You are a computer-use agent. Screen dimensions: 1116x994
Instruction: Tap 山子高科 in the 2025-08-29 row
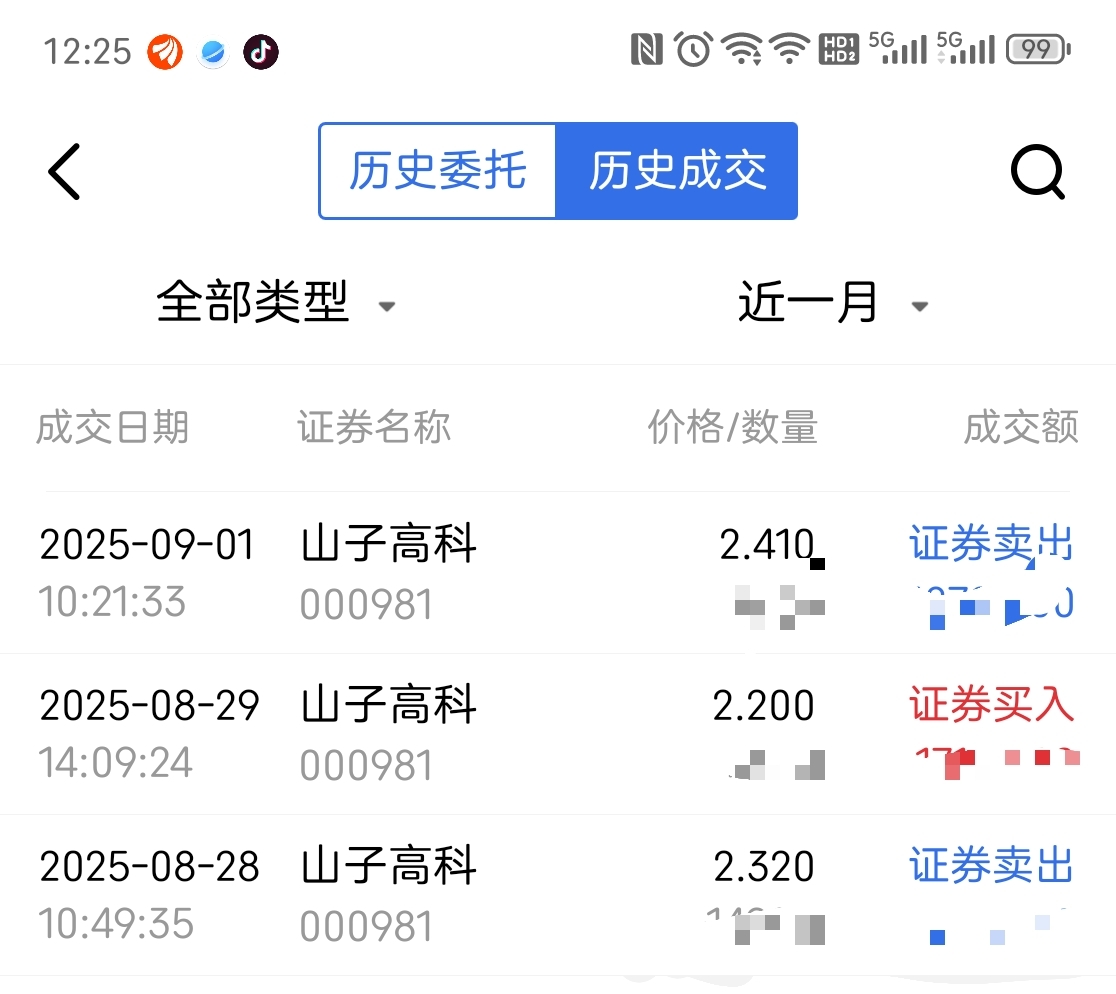[388, 704]
